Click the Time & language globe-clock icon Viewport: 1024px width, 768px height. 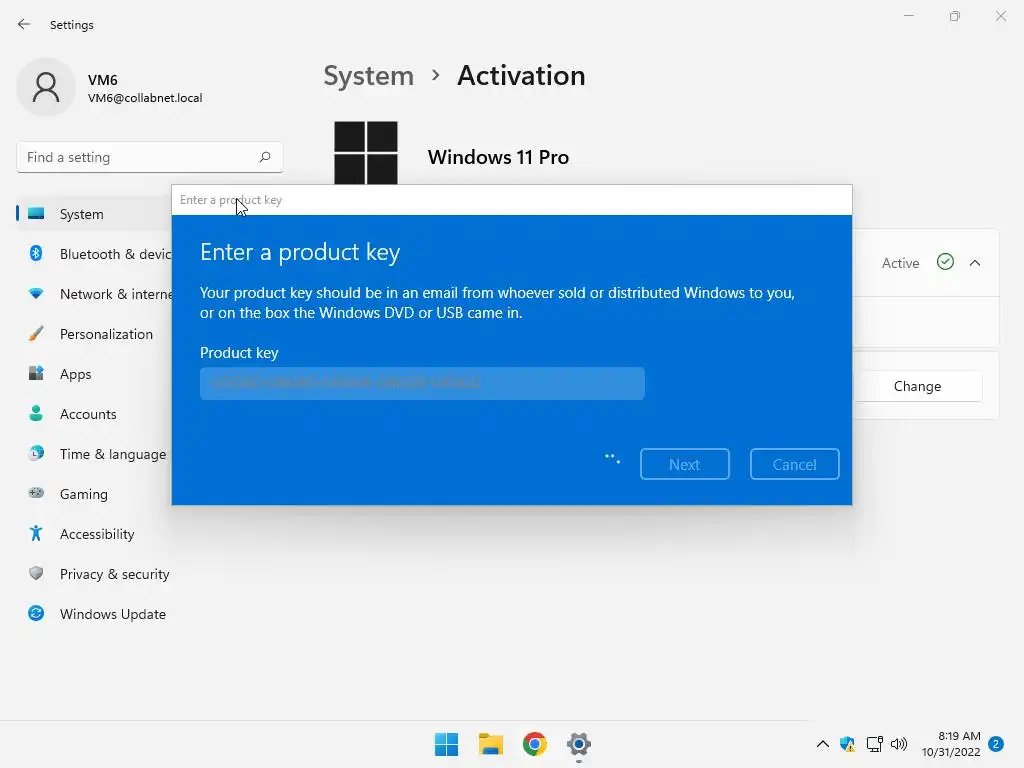click(36, 453)
